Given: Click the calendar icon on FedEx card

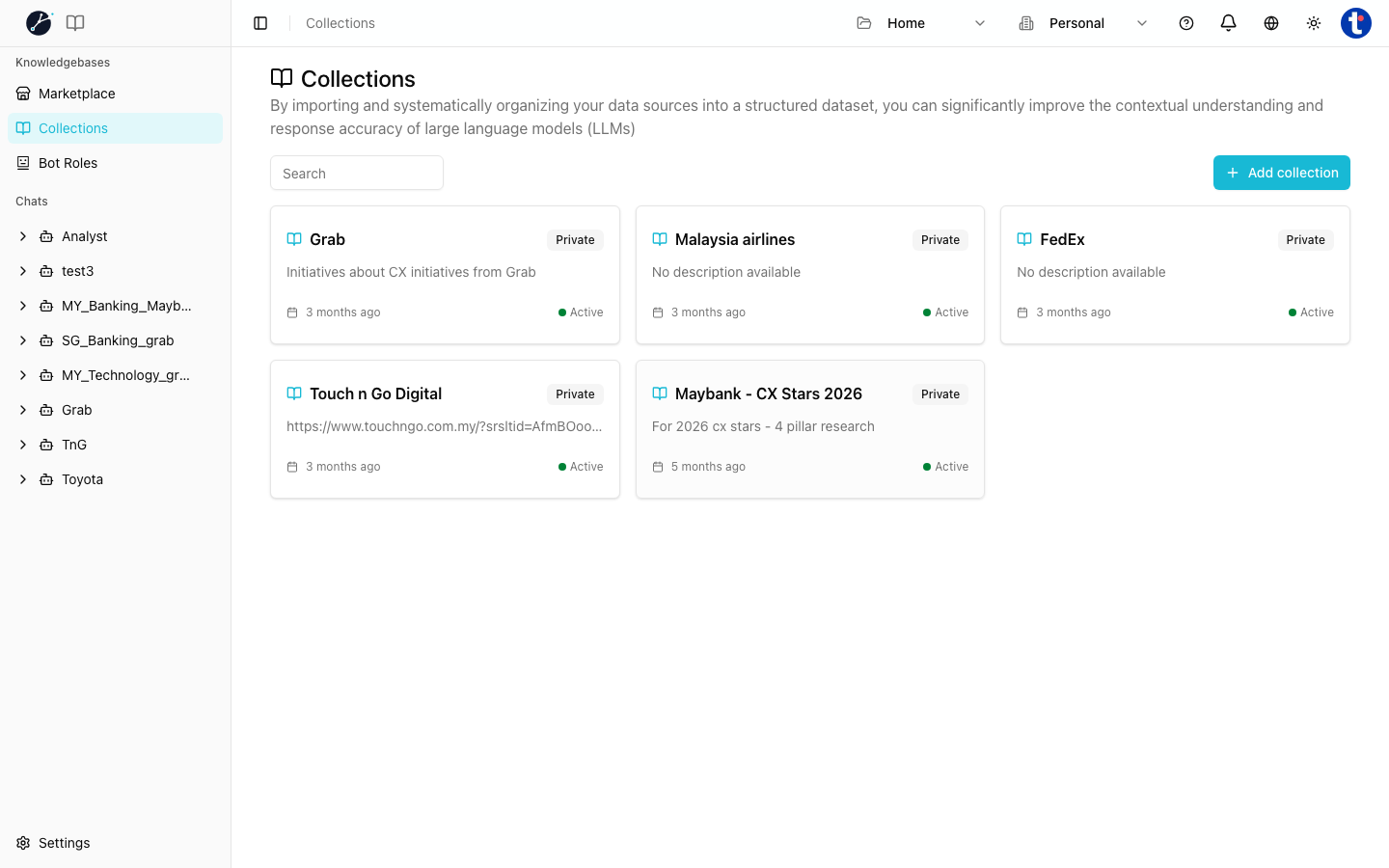Looking at the screenshot, I should coord(1022,312).
